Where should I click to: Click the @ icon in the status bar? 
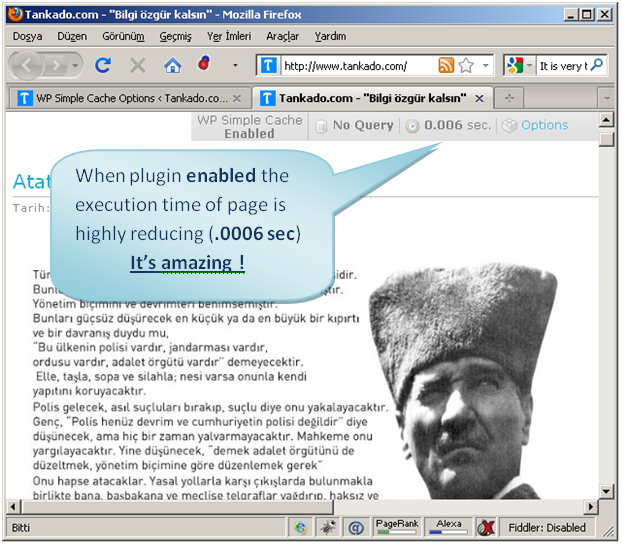pyautogui.click(x=355, y=527)
